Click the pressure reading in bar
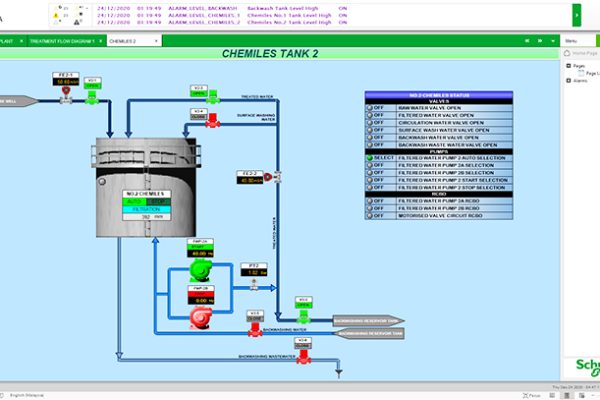The height and width of the screenshot is (400, 600). [254, 273]
